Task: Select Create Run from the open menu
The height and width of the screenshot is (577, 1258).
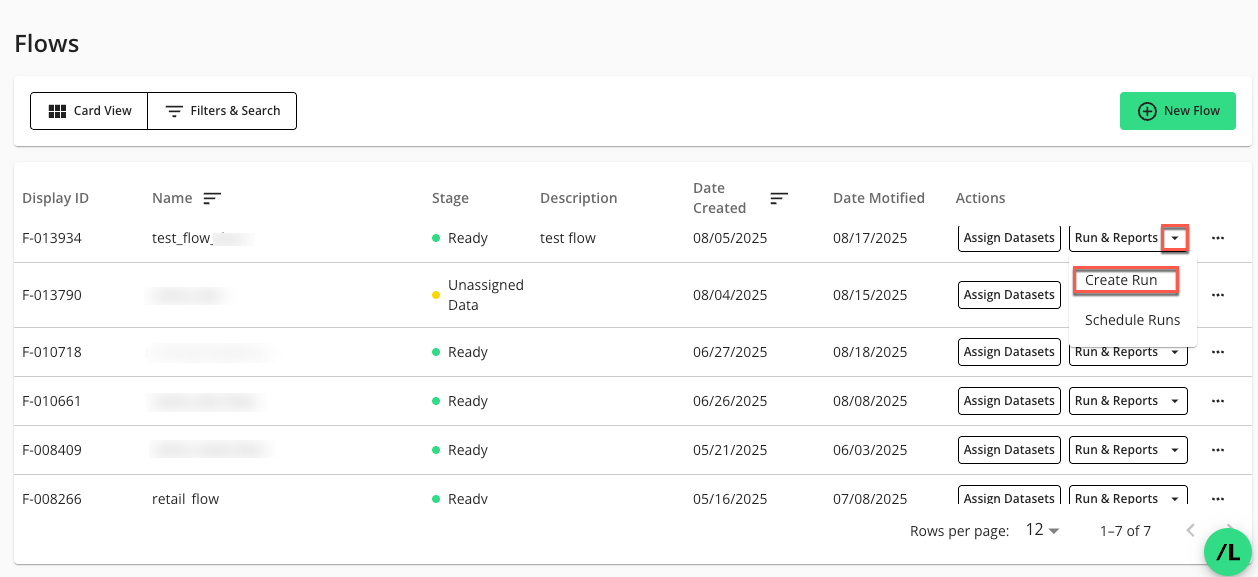Action: [1120, 280]
